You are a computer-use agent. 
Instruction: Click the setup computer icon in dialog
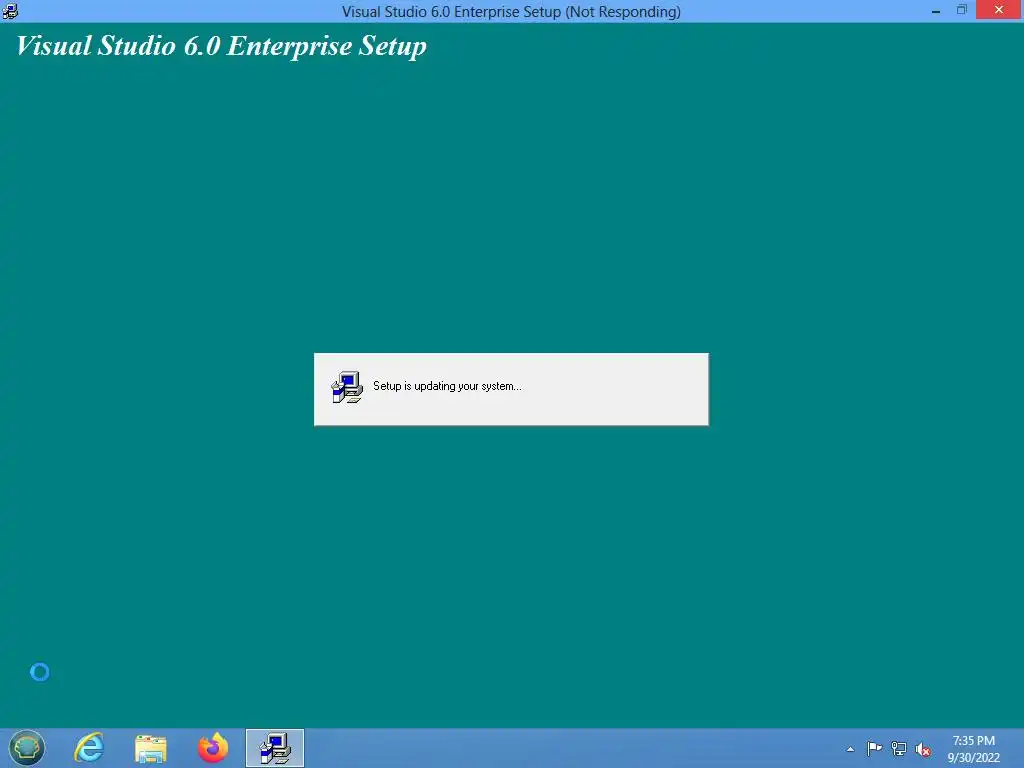point(347,387)
